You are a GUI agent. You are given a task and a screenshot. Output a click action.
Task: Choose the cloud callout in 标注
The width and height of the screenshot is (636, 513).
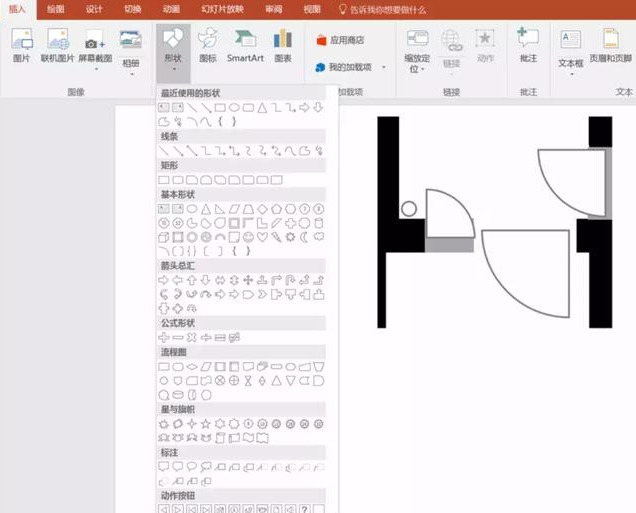pyautogui.click(x=206, y=467)
